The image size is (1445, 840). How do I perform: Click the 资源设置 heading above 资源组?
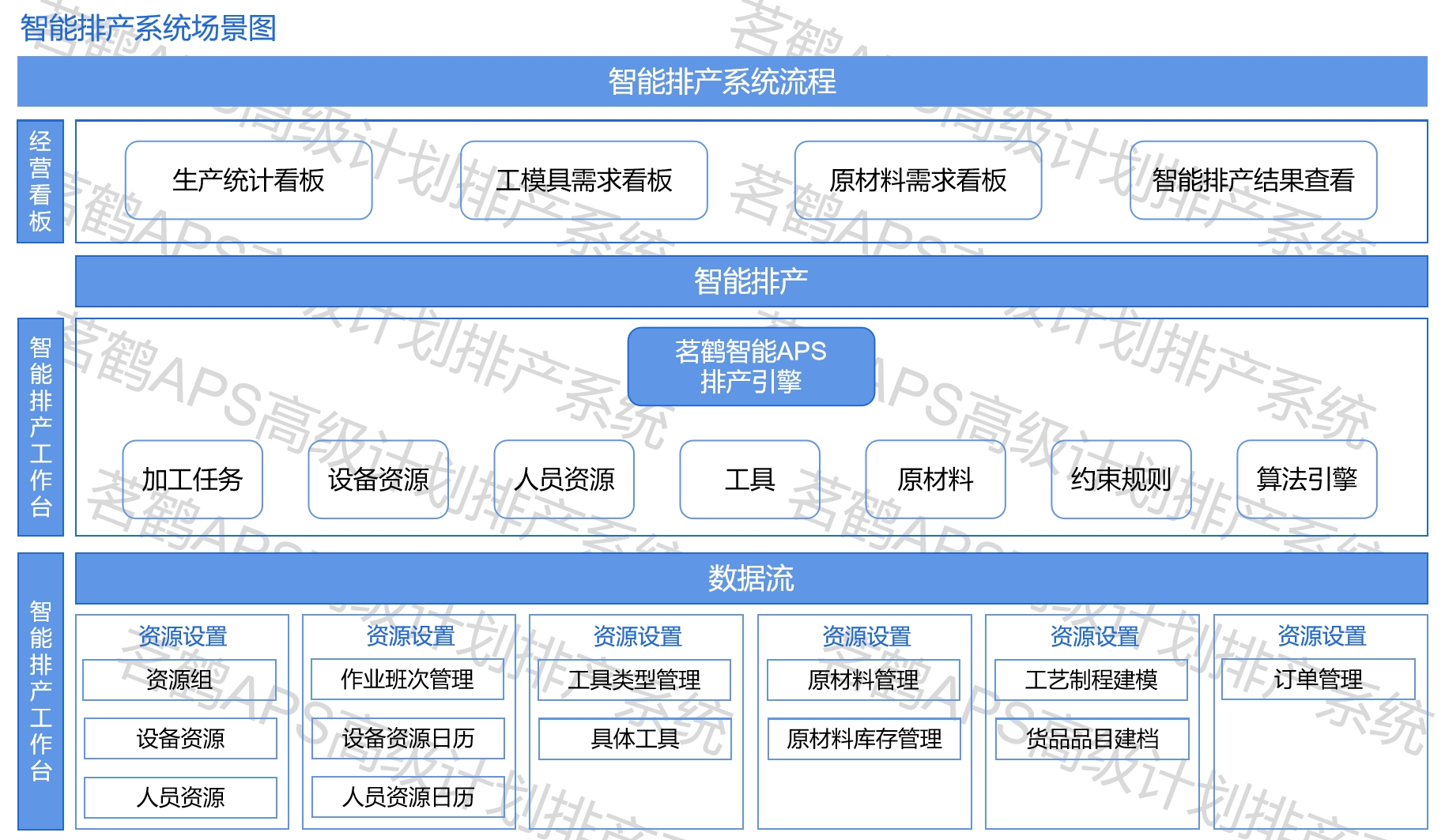[x=183, y=636]
